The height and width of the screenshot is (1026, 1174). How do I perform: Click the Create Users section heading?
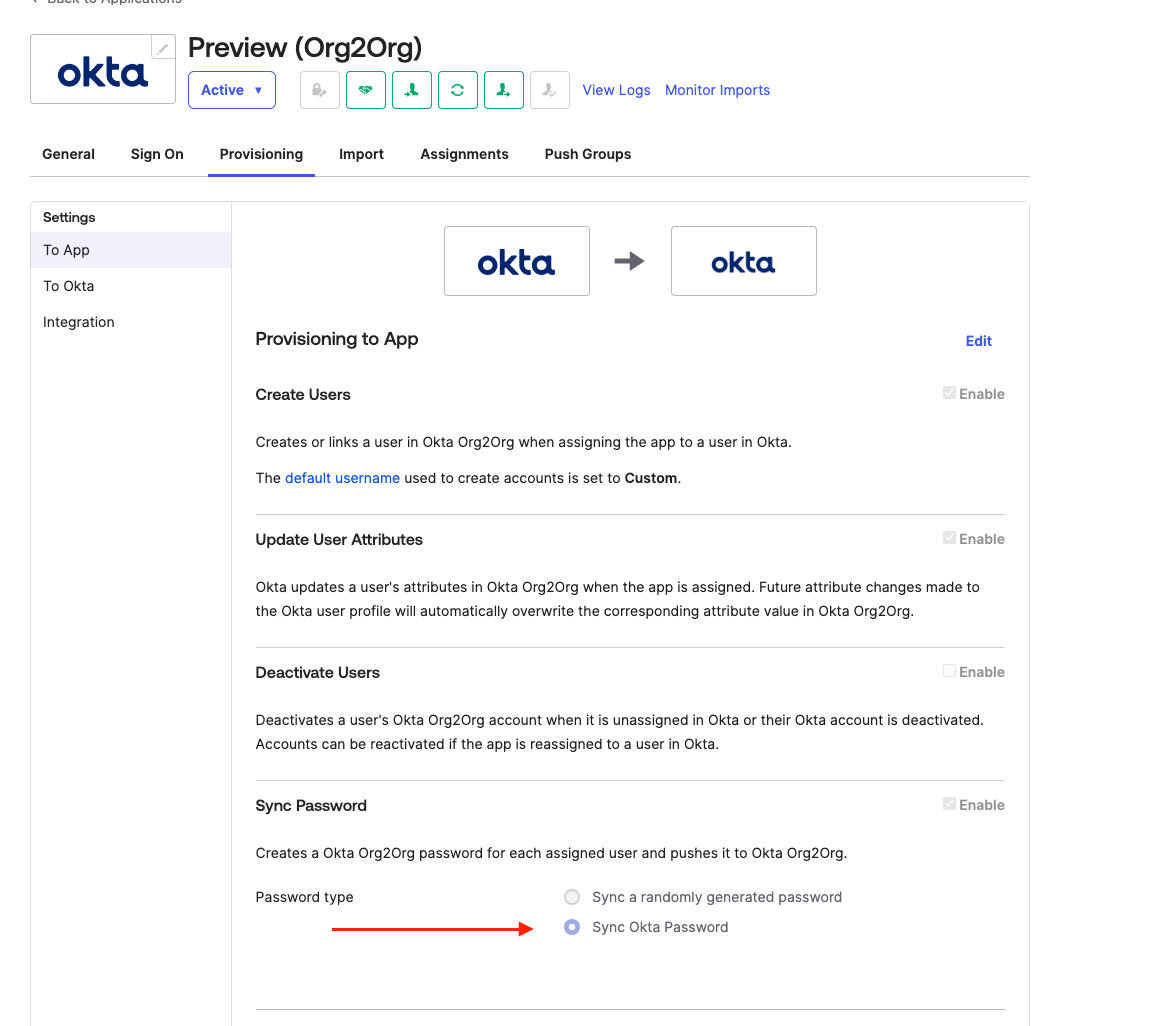click(x=302, y=395)
